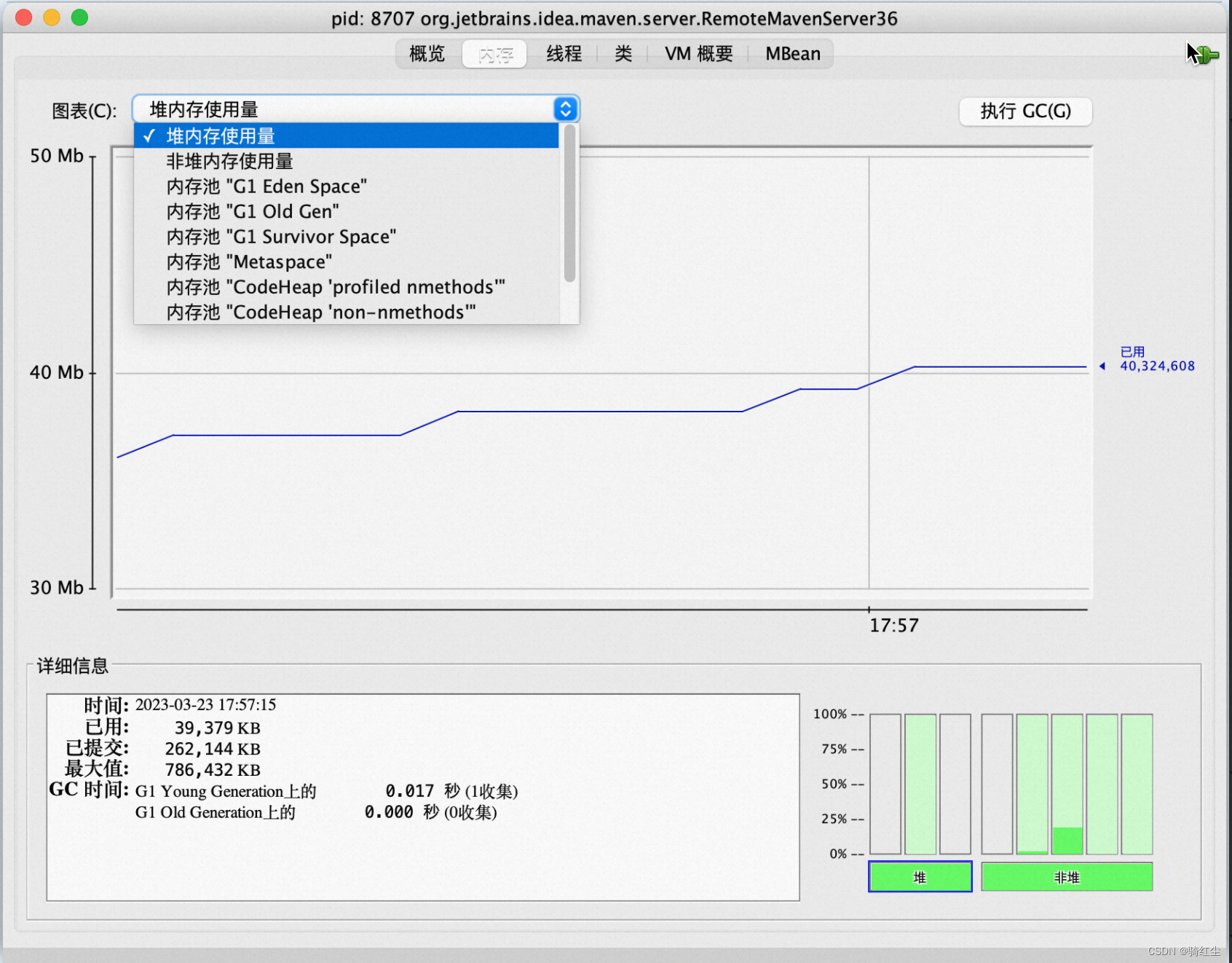Click the 50 Mb axis label

(x=57, y=156)
